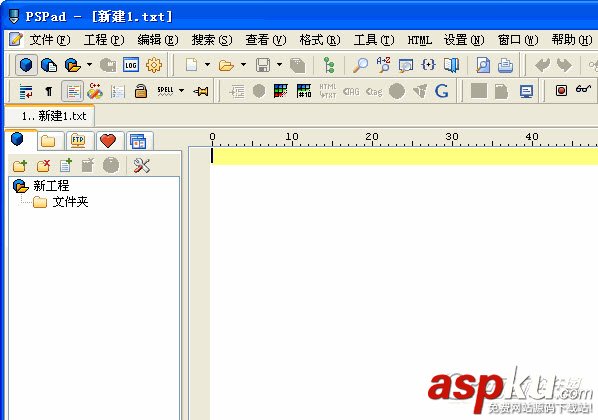Open the code explorer tree icon
This screenshot has height=420, width=598.
[x=329, y=65]
